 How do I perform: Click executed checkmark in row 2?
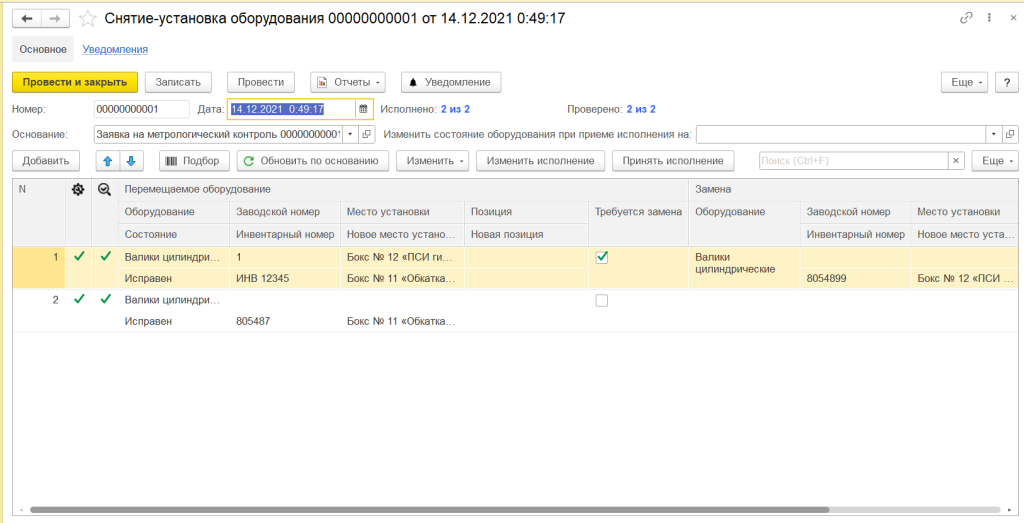[79, 300]
